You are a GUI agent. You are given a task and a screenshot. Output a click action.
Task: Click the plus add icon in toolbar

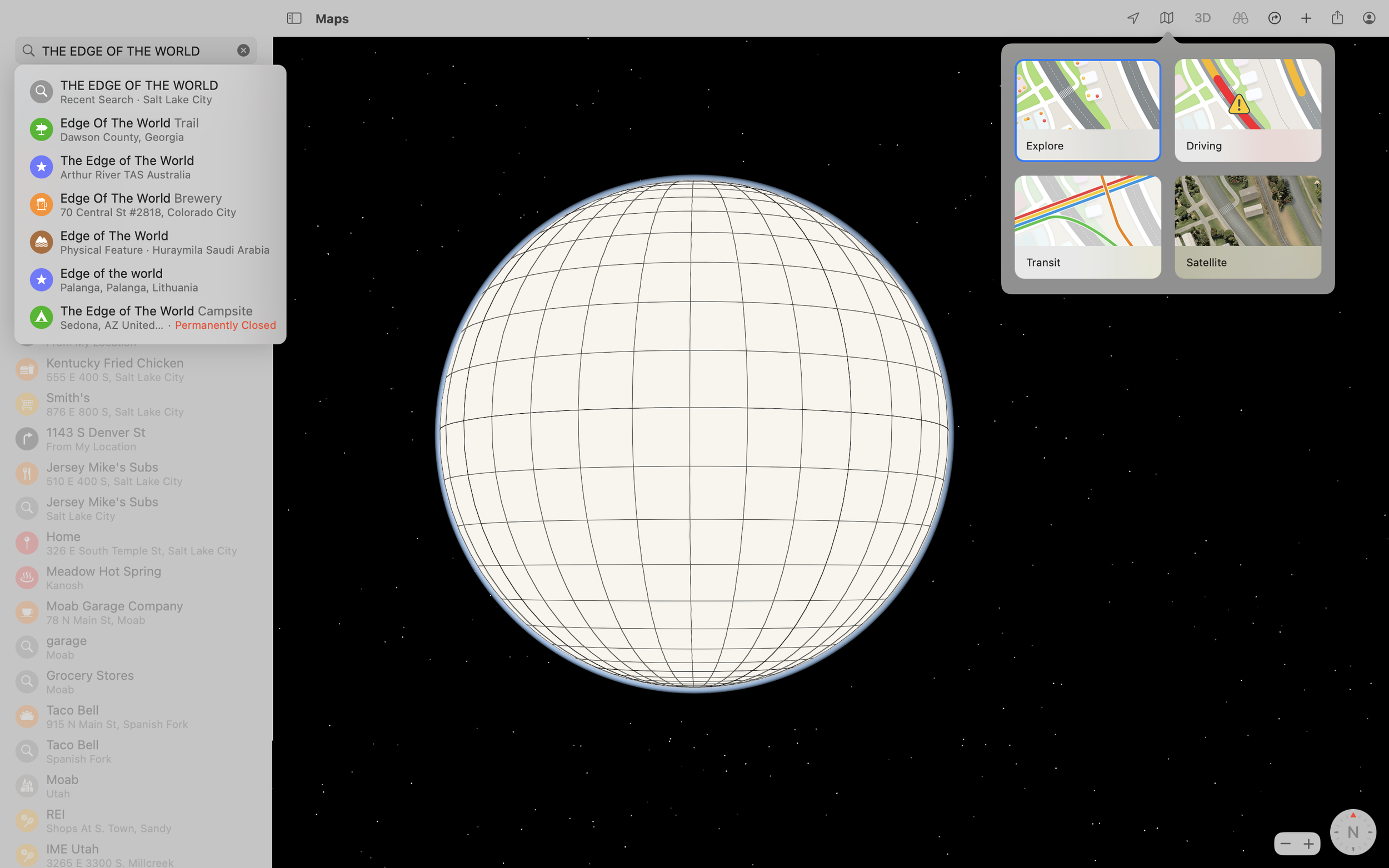(1306, 18)
